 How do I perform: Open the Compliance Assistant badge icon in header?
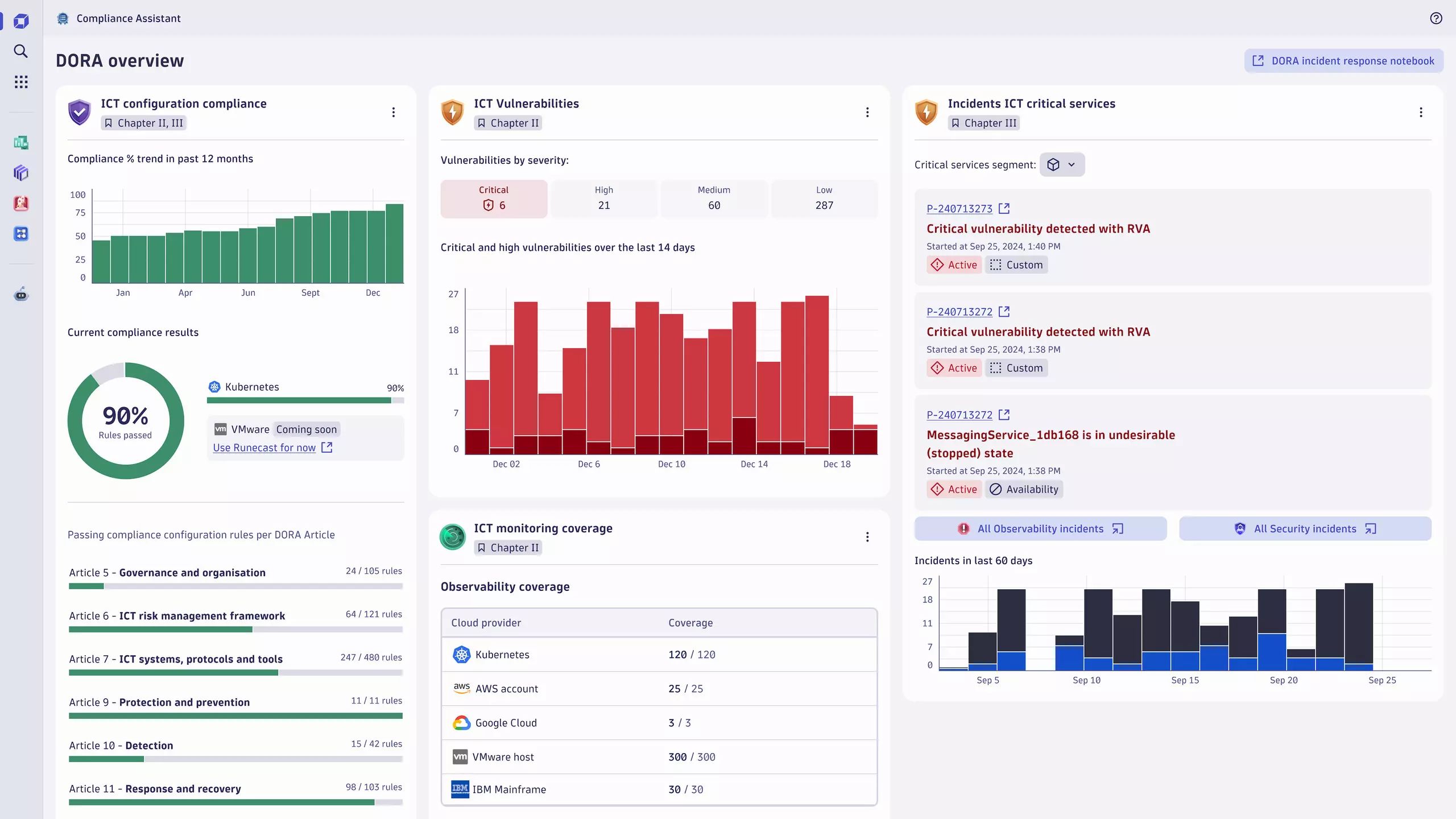(x=63, y=18)
